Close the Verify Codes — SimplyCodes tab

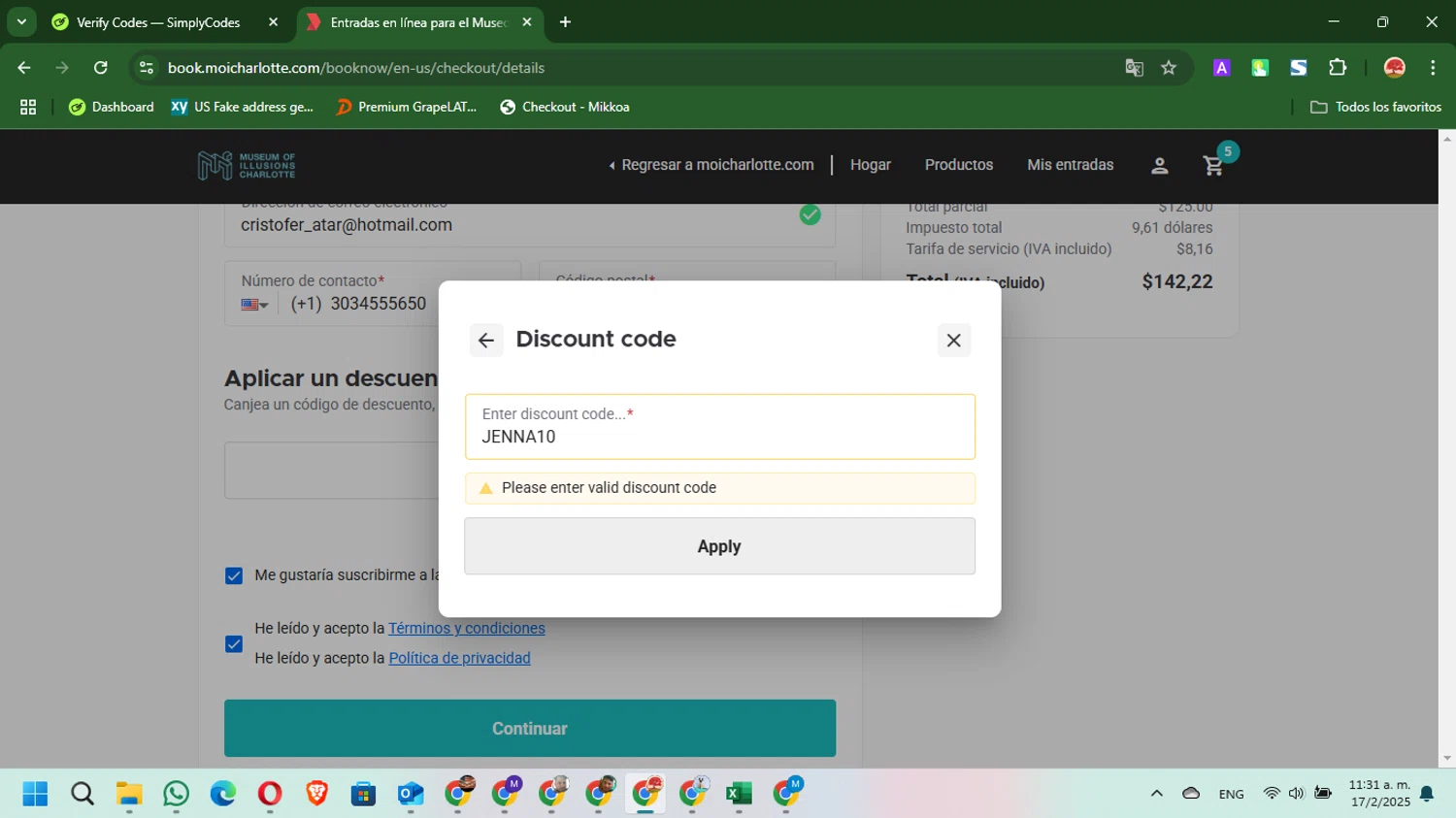273,22
